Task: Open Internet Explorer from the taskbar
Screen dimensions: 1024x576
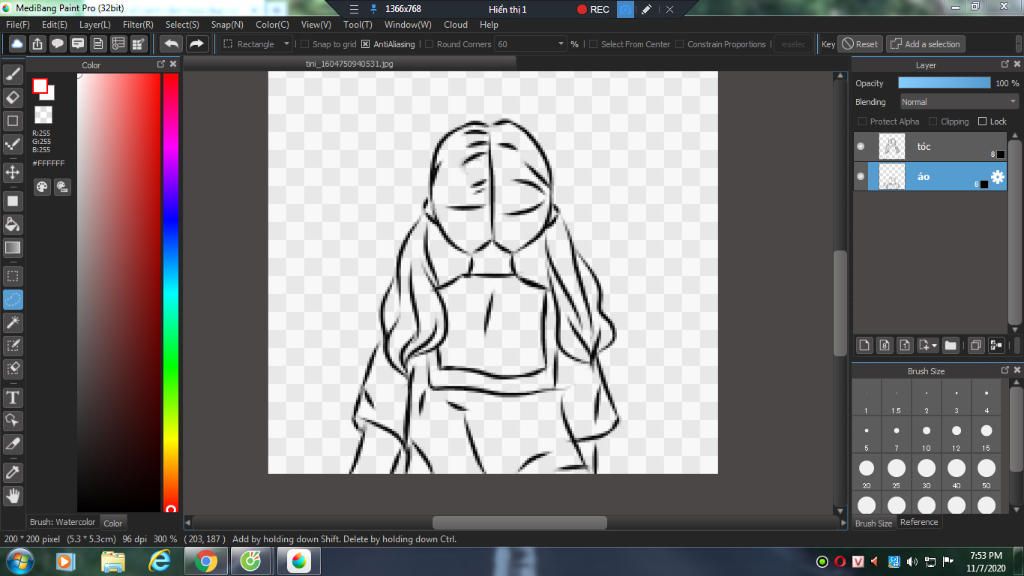Action: click(x=159, y=562)
